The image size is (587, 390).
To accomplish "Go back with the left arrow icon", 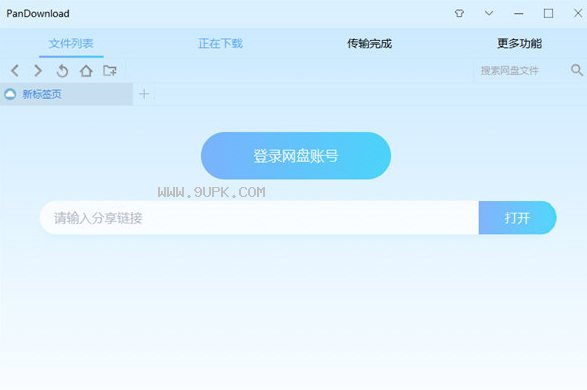I will pyautogui.click(x=15, y=70).
